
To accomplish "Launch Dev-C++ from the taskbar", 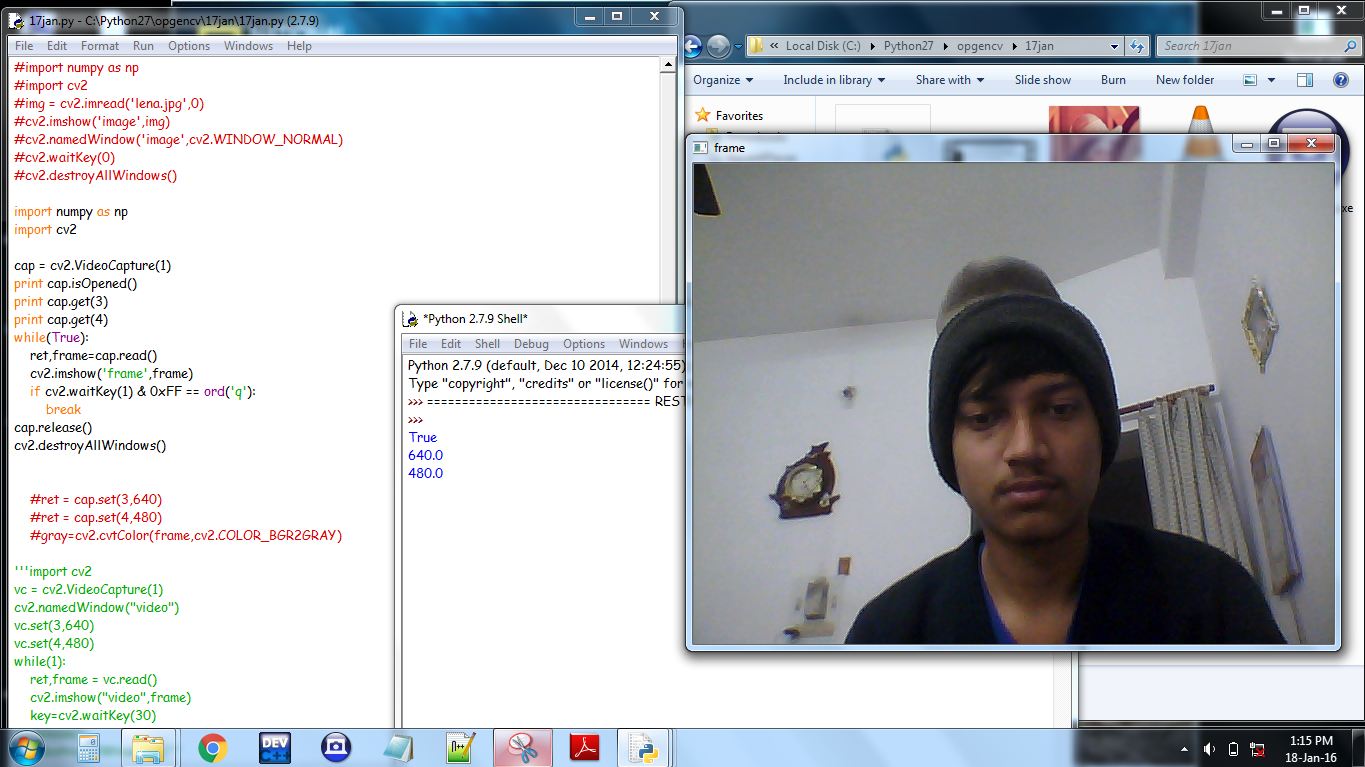I will [x=274, y=747].
